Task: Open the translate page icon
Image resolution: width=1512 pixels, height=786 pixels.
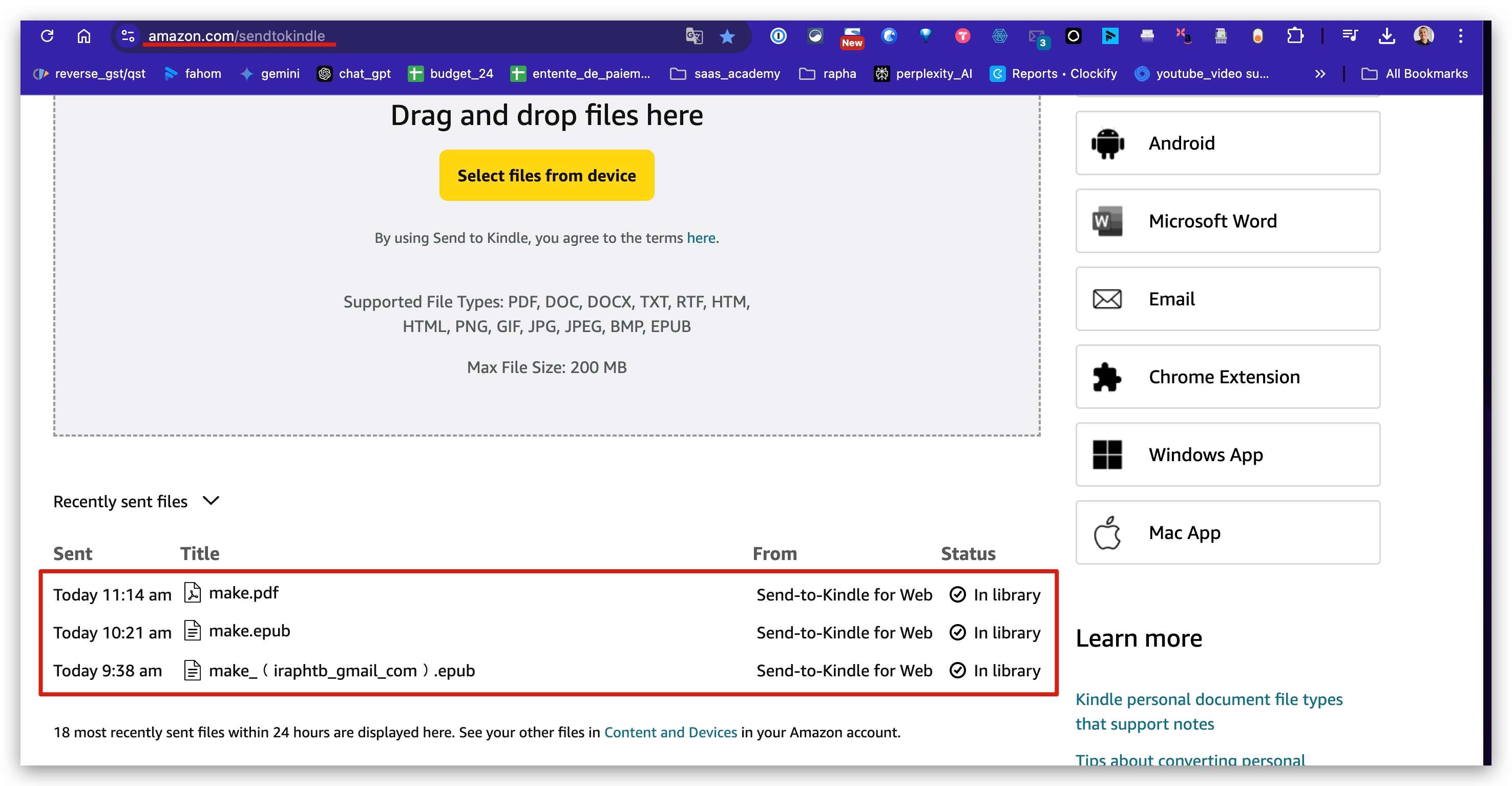Action: 694,36
